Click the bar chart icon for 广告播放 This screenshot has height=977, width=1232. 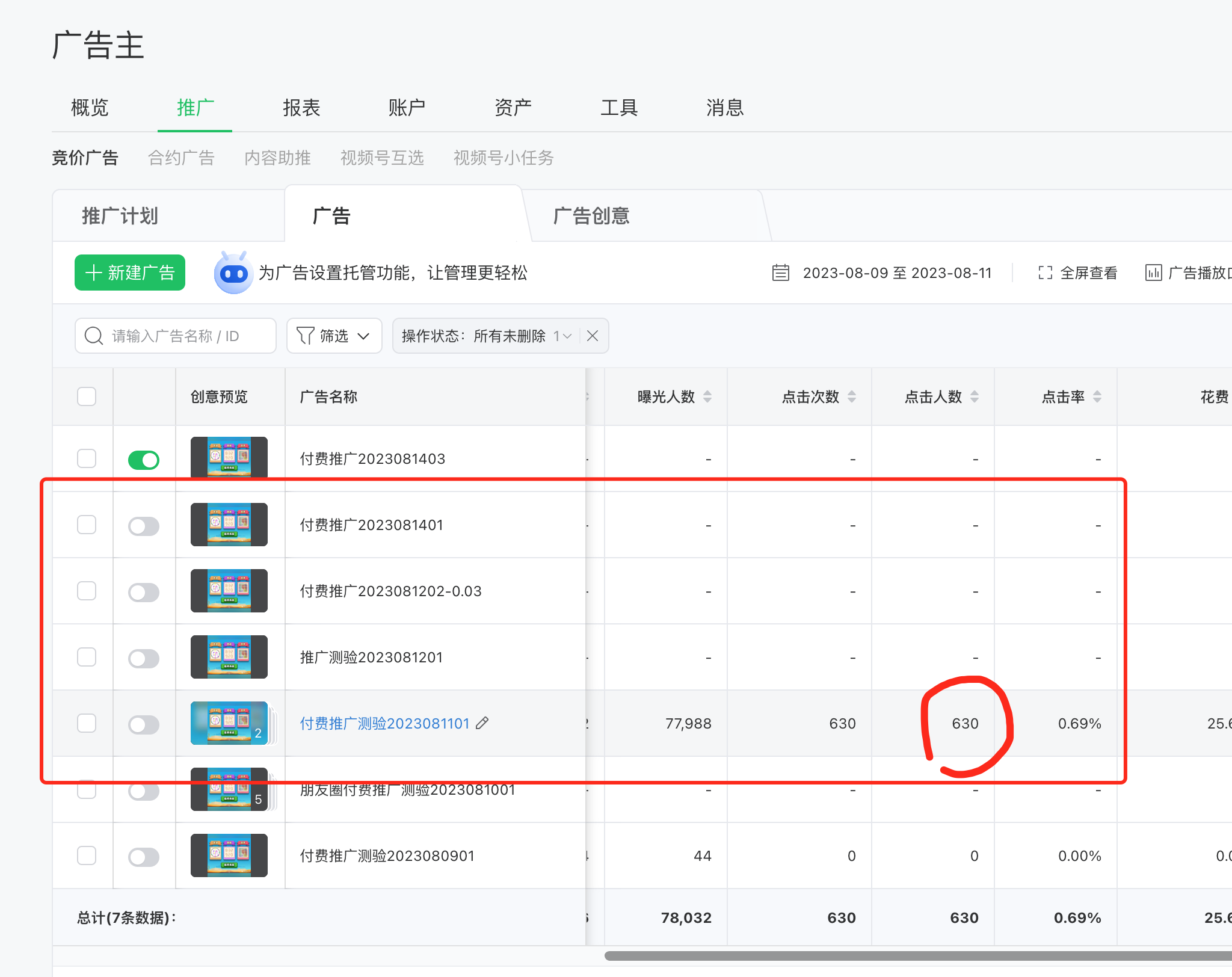pos(1153,273)
